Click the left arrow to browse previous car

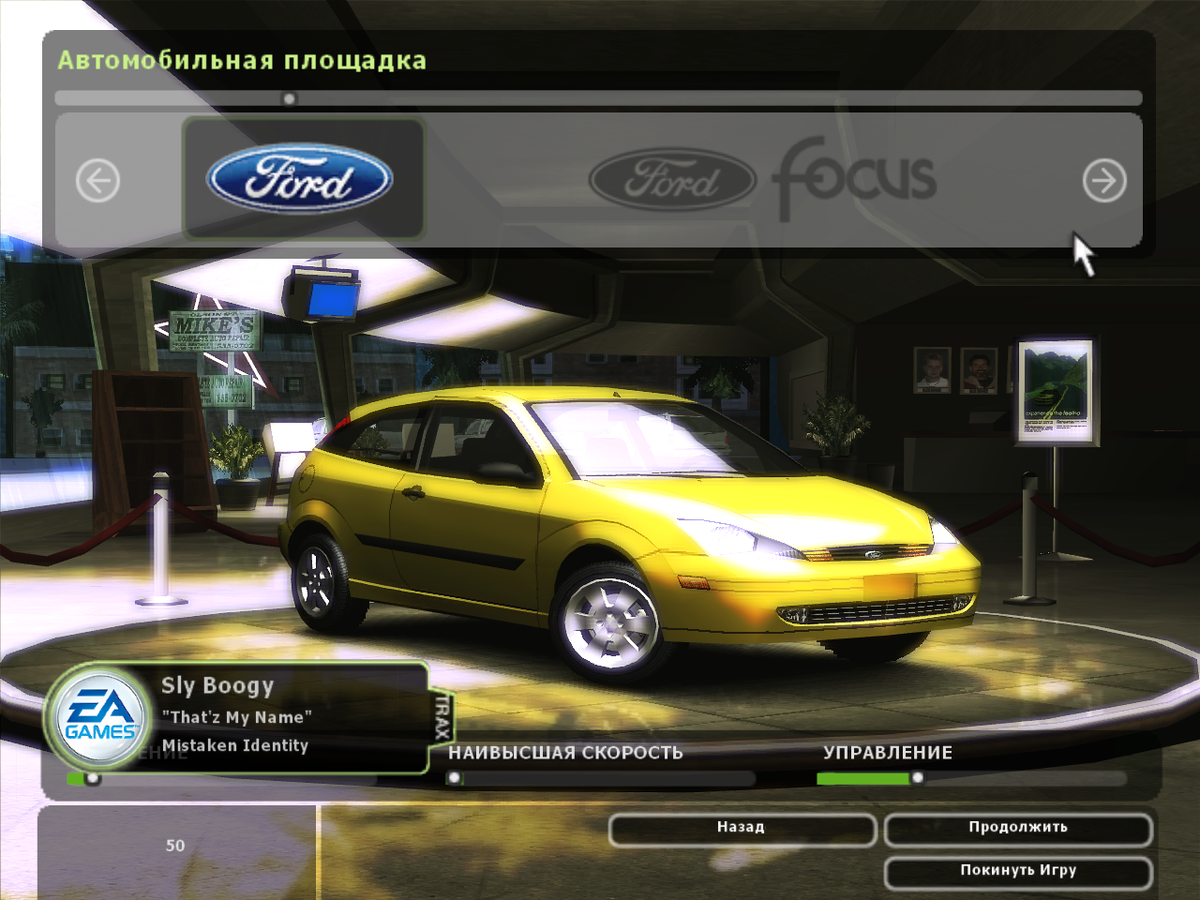pos(98,181)
